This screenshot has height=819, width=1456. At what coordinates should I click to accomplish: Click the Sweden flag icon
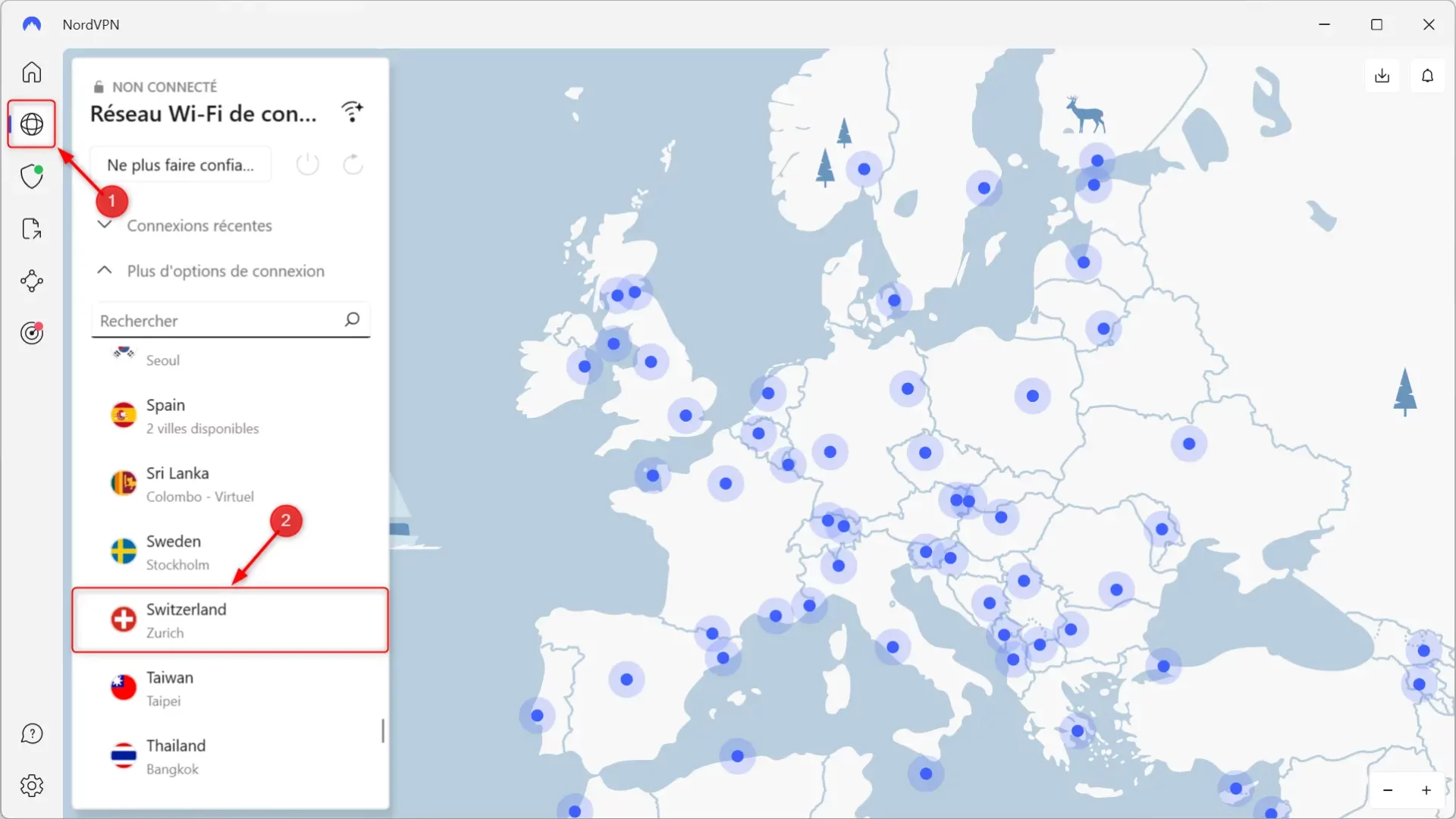[x=124, y=551]
